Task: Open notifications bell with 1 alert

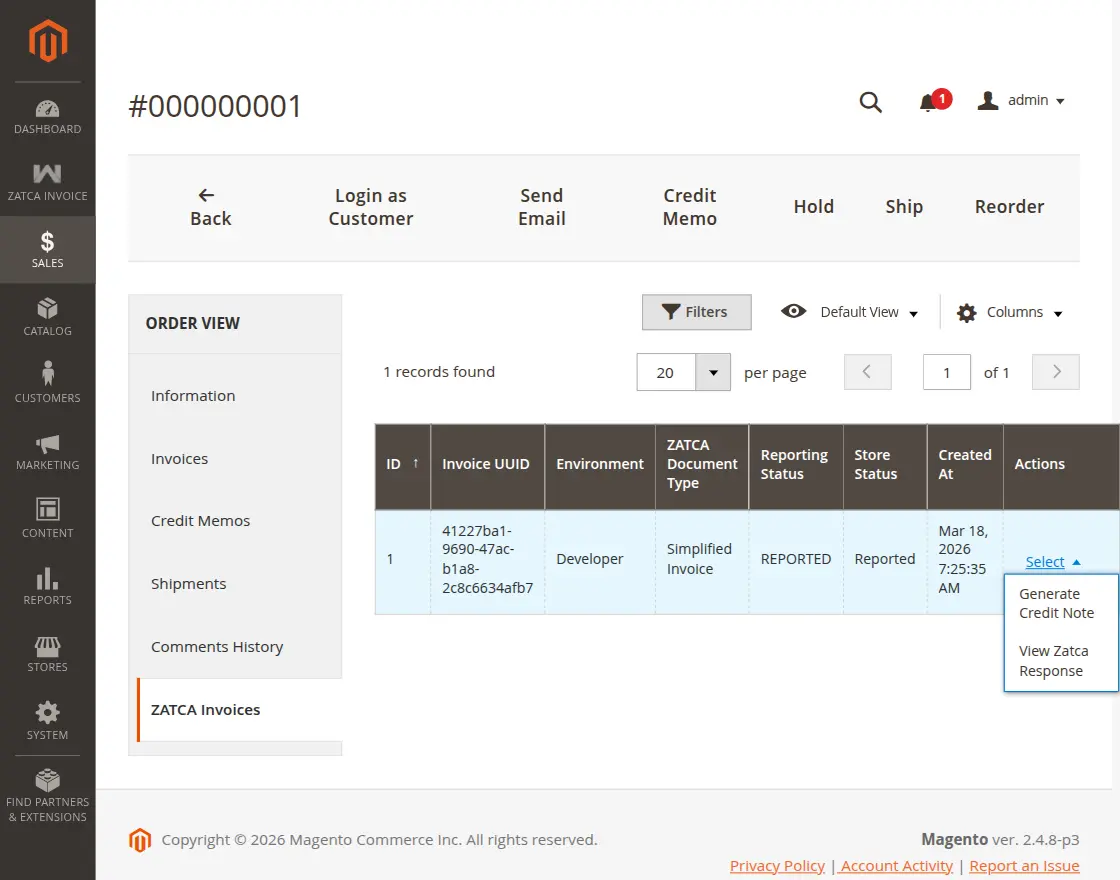Action: (934, 101)
